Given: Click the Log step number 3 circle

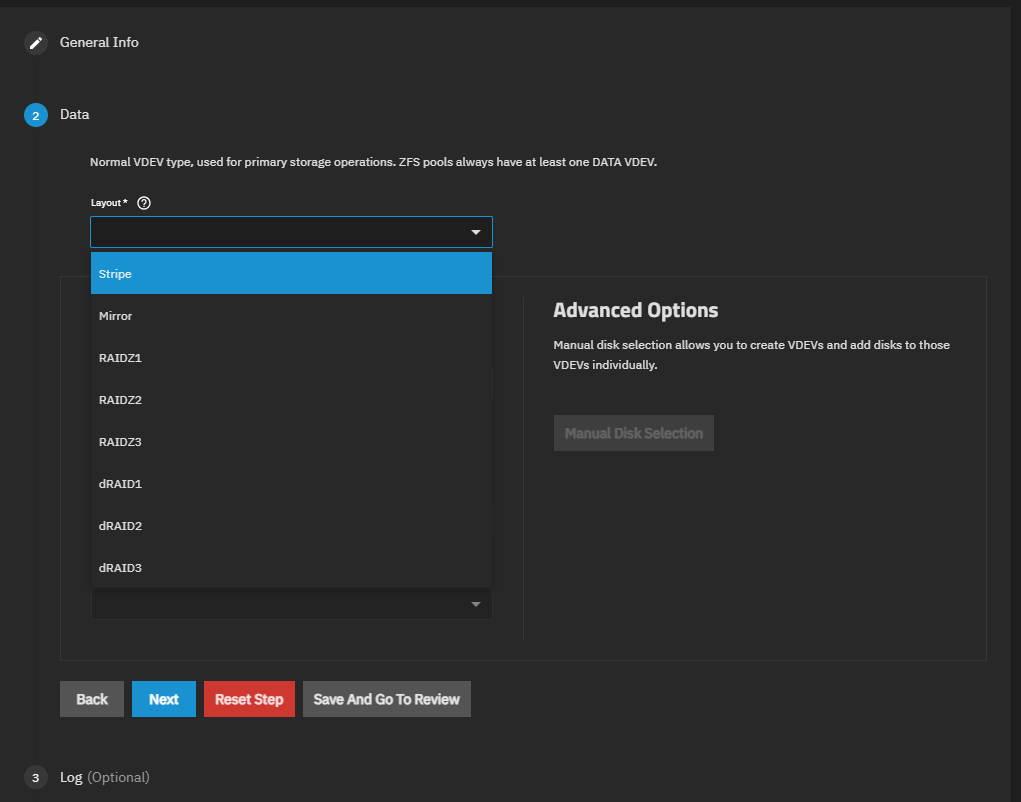Looking at the screenshot, I should (x=36, y=778).
